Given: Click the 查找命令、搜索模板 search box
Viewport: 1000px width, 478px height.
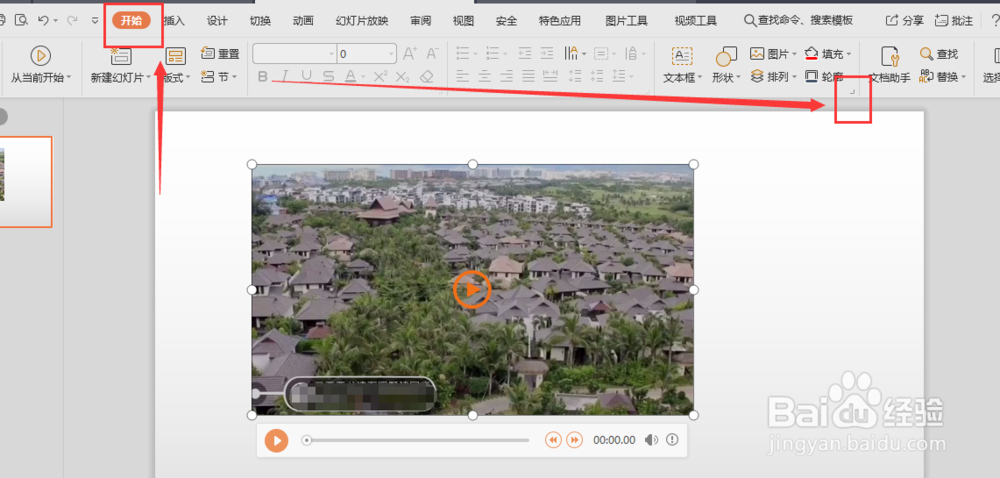Looking at the screenshot, I should (798, 20).
